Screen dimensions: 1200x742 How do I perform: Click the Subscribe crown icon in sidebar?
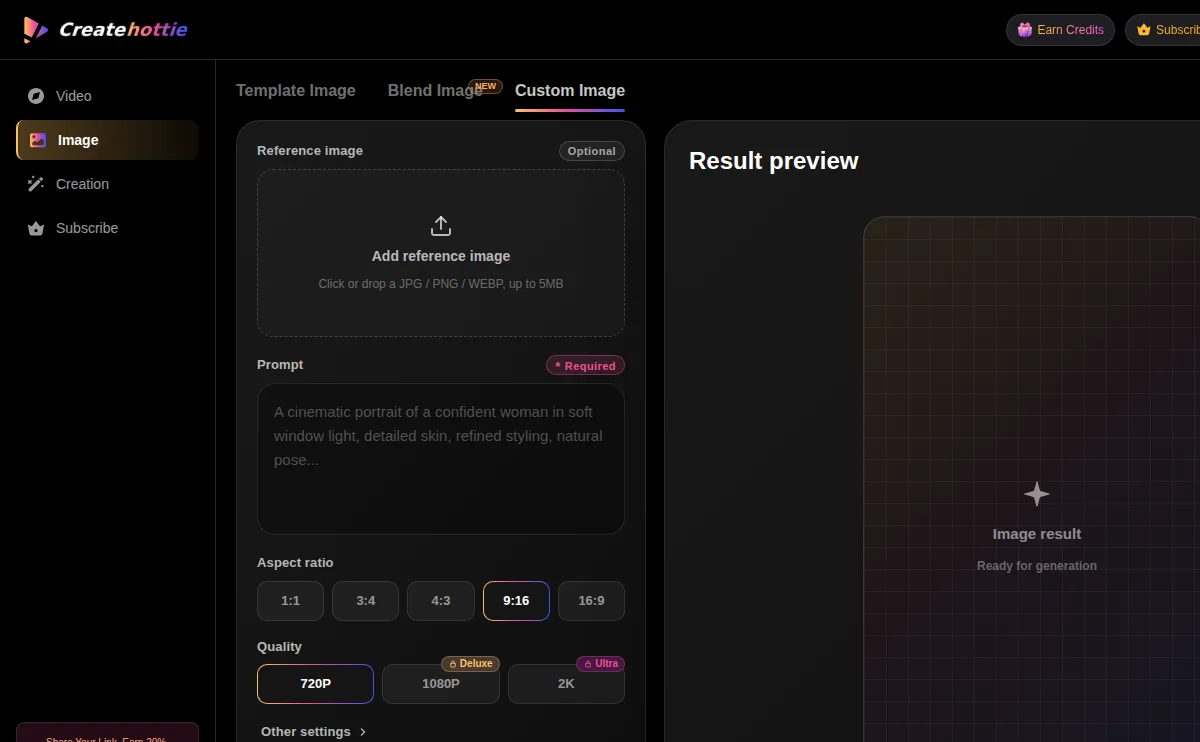(x=36, y=228)
